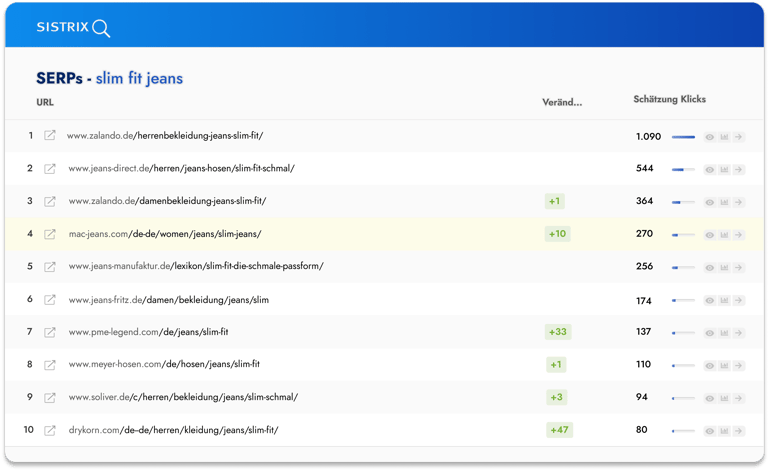Open external link icon for drykorn.com row
Screen dimensions: 768x470
[49, 430]
